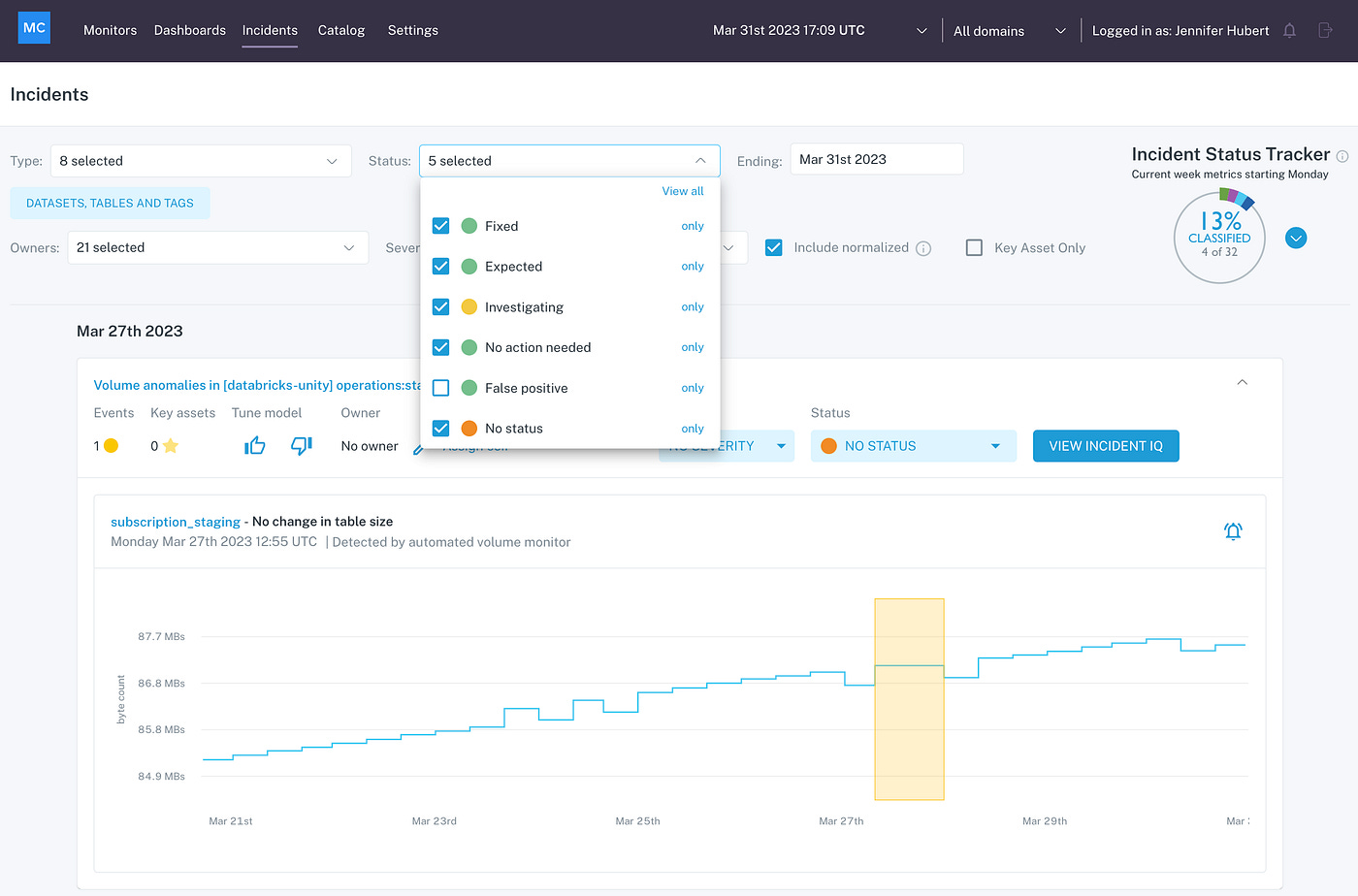Uncheck the Fixed status checkbox
The height and width of the screenshot is (896, 1358).
tap(440, 226)
